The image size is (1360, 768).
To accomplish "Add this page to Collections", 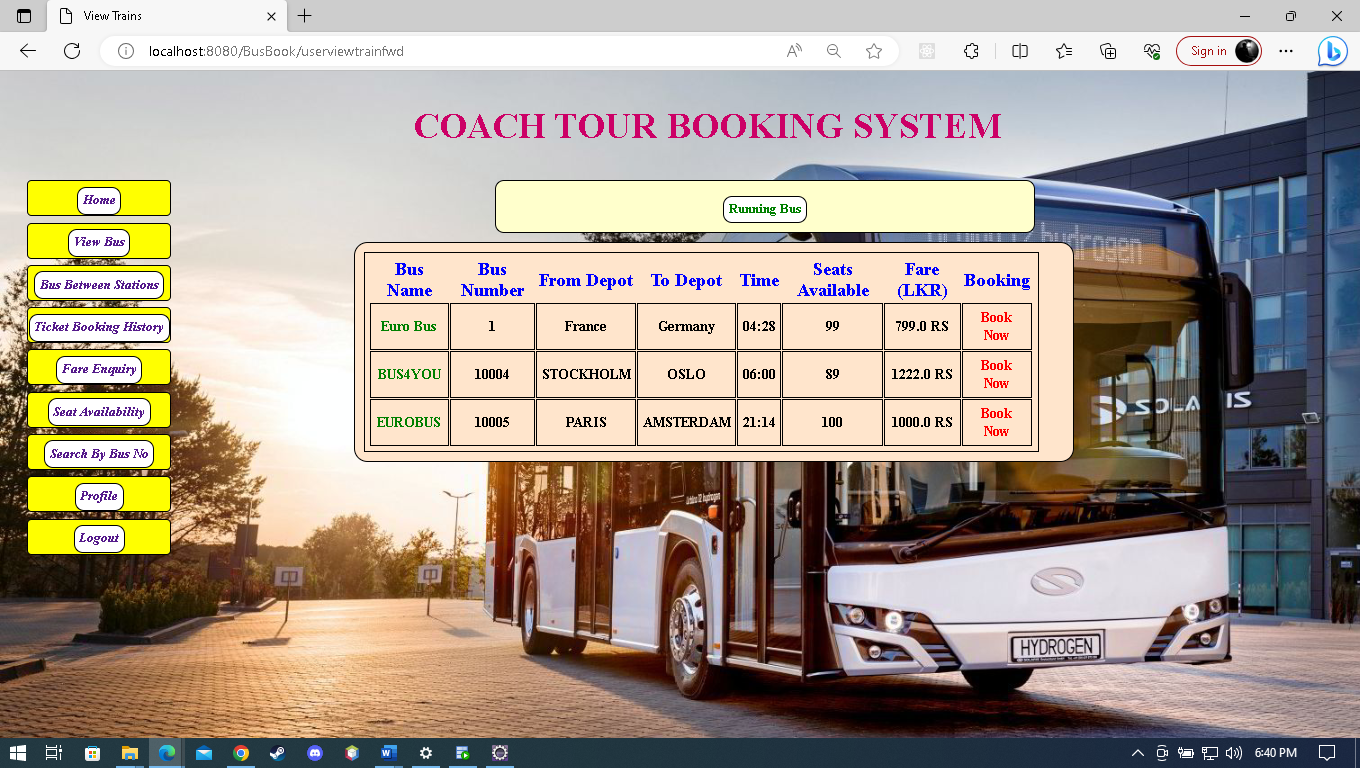I will 1107,51.
